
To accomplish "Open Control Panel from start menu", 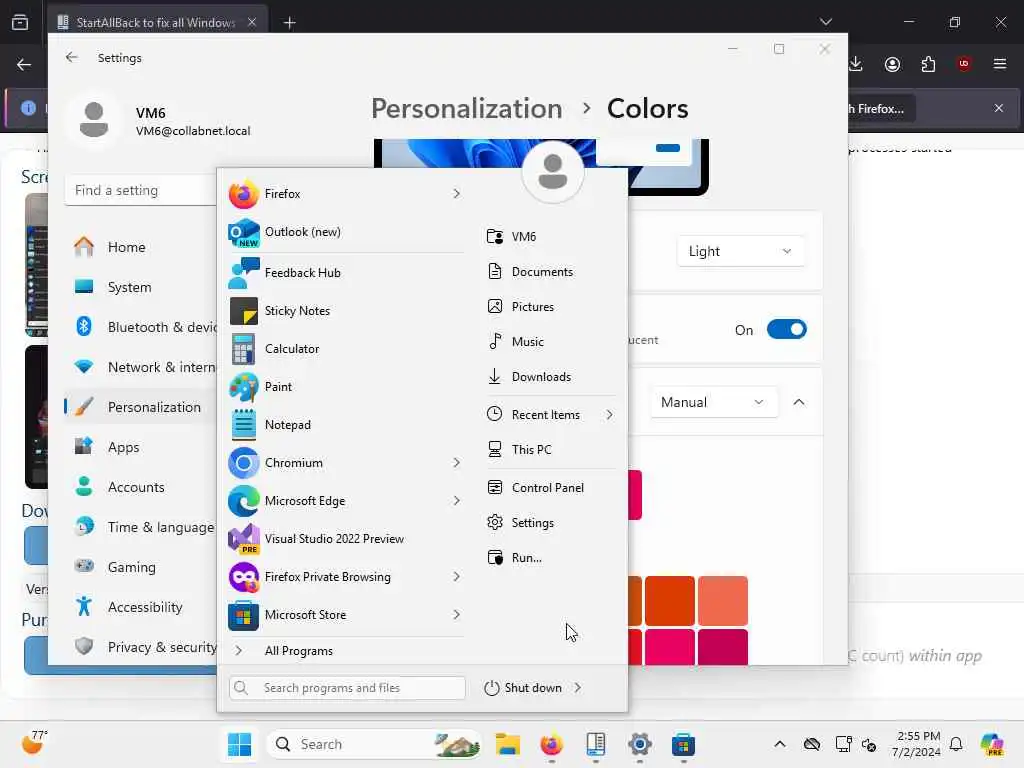I will [551, 488].
